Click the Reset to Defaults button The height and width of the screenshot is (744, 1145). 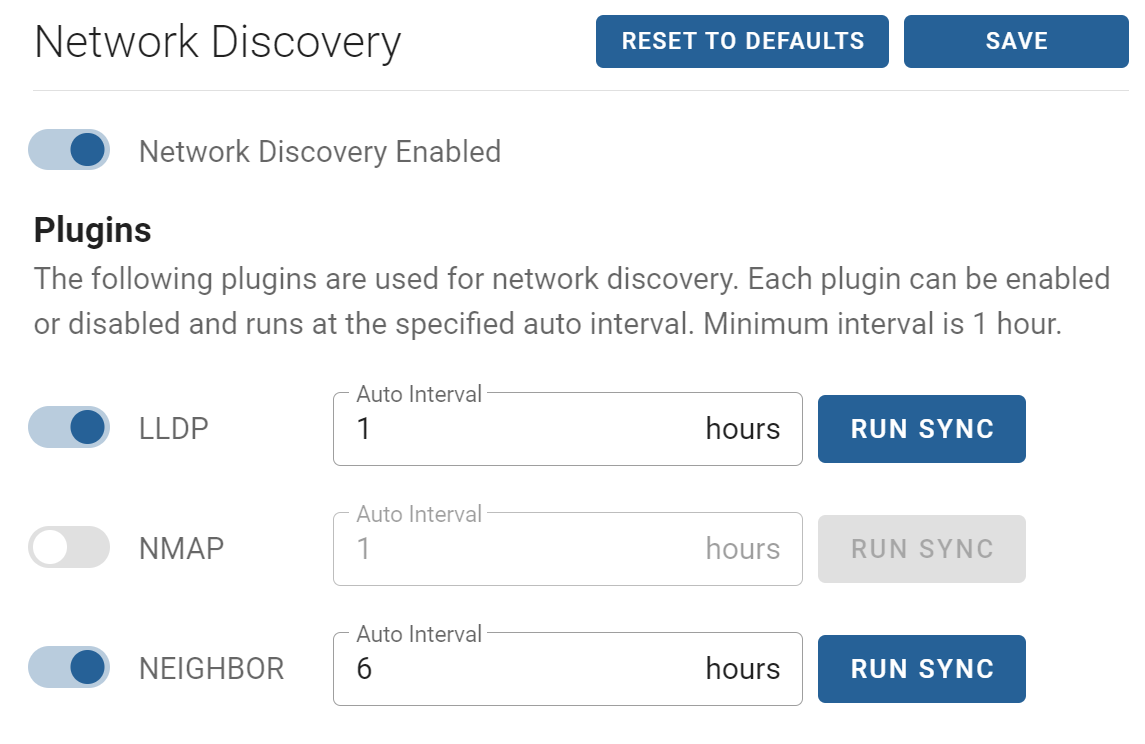(x=742, y=42)
